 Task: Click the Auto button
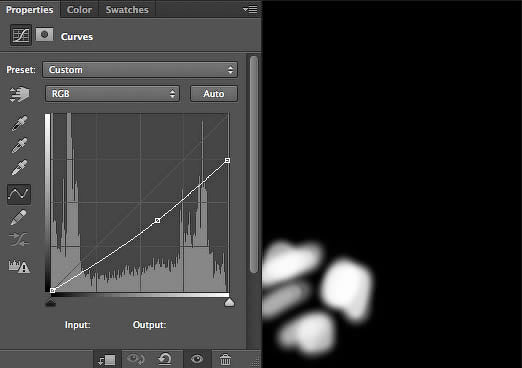point(214,94)
